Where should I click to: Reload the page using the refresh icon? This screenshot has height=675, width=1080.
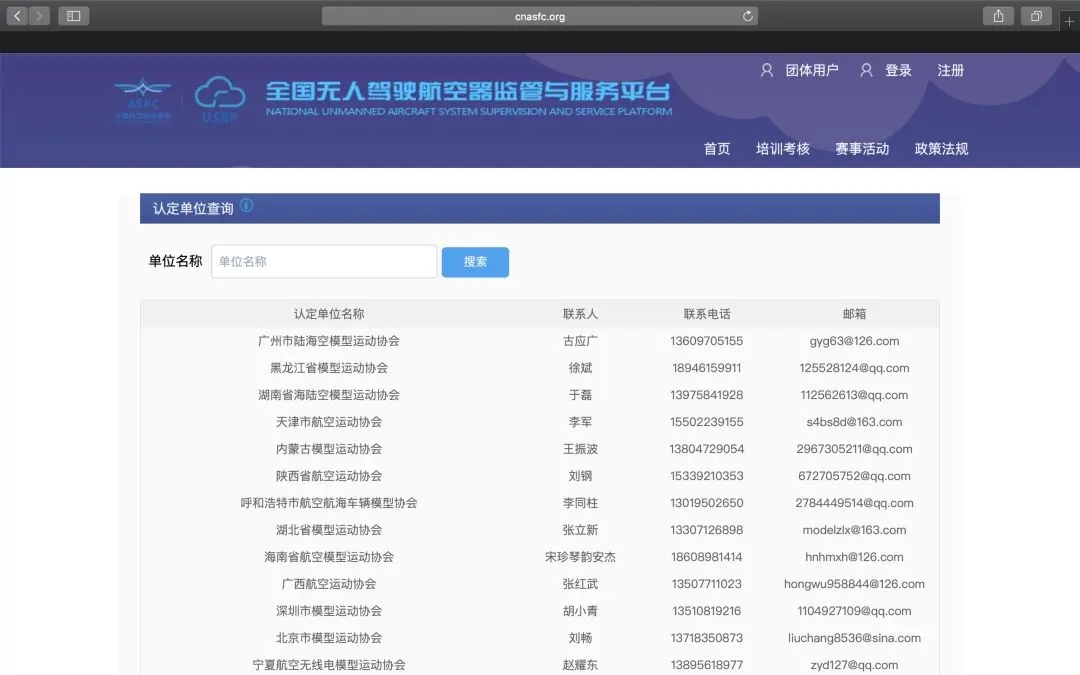pyautogui.click(x=747, y=15)
